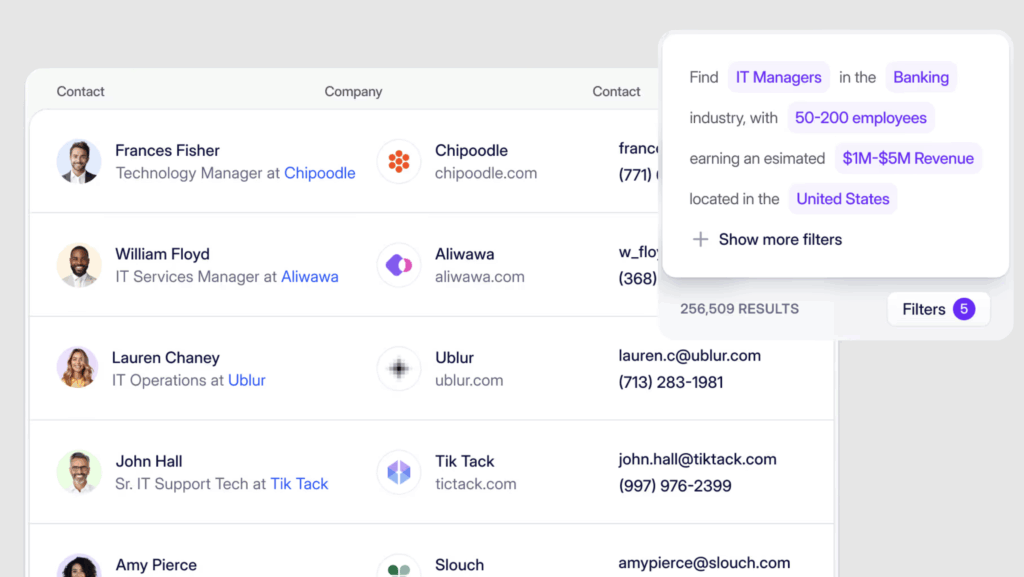Select the $1M-$5M Revenue filter chip

pyautogui.click(x=908, y=158)
